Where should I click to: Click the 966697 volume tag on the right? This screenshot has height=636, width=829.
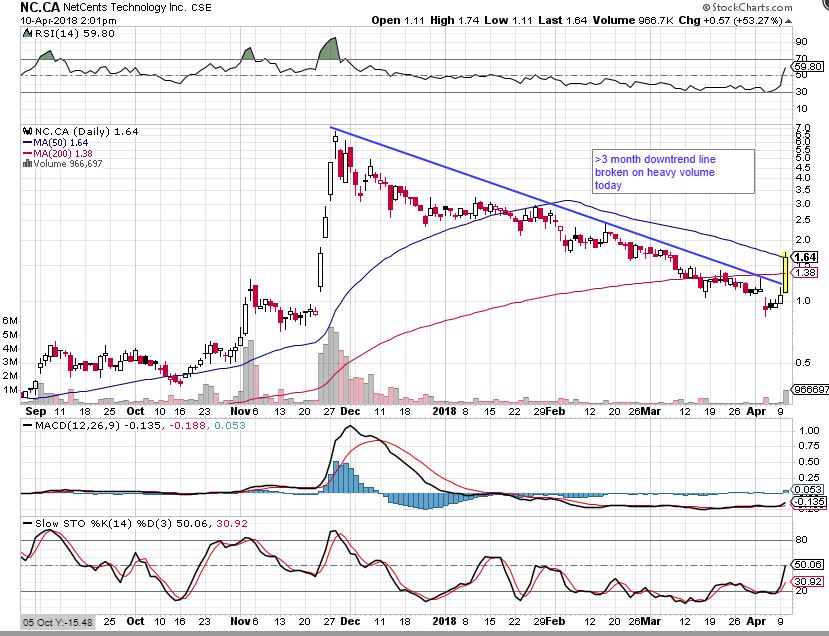[811, 389]
